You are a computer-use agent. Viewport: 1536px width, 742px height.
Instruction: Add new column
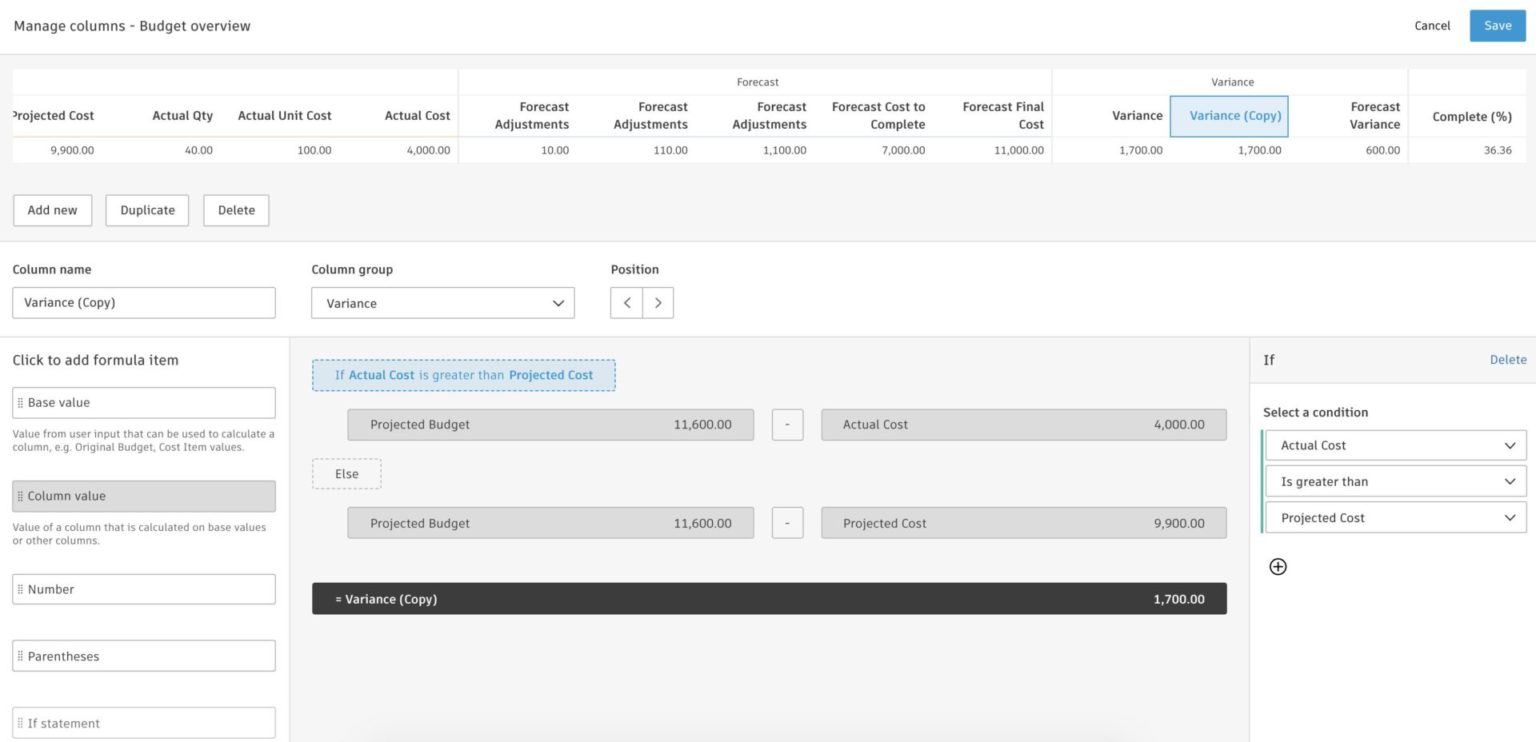coord(52,210)
